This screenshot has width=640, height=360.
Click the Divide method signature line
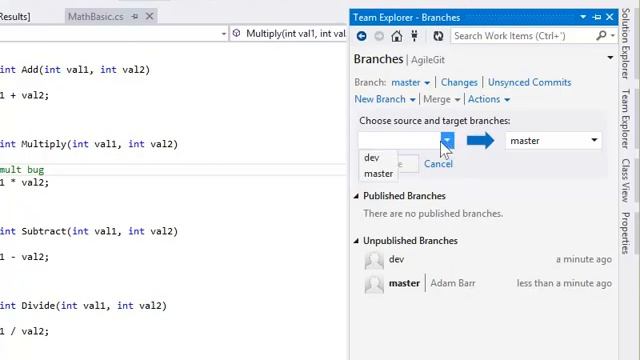(x=83, y=306)
